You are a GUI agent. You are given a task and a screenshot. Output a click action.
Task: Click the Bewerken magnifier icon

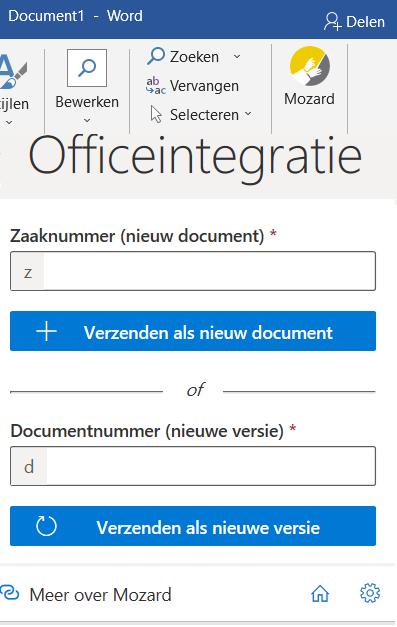pyautogui.click(x=87, y=68)
